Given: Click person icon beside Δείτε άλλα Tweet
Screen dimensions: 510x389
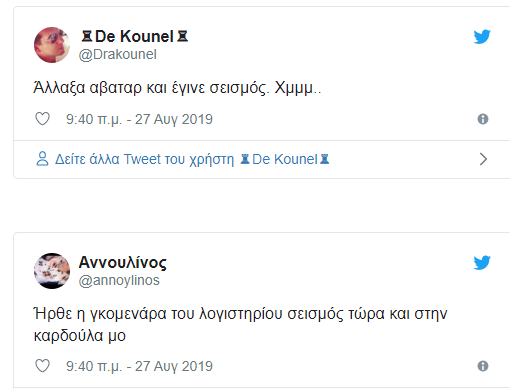Looking at the screenshot, I should coord(42,159).
